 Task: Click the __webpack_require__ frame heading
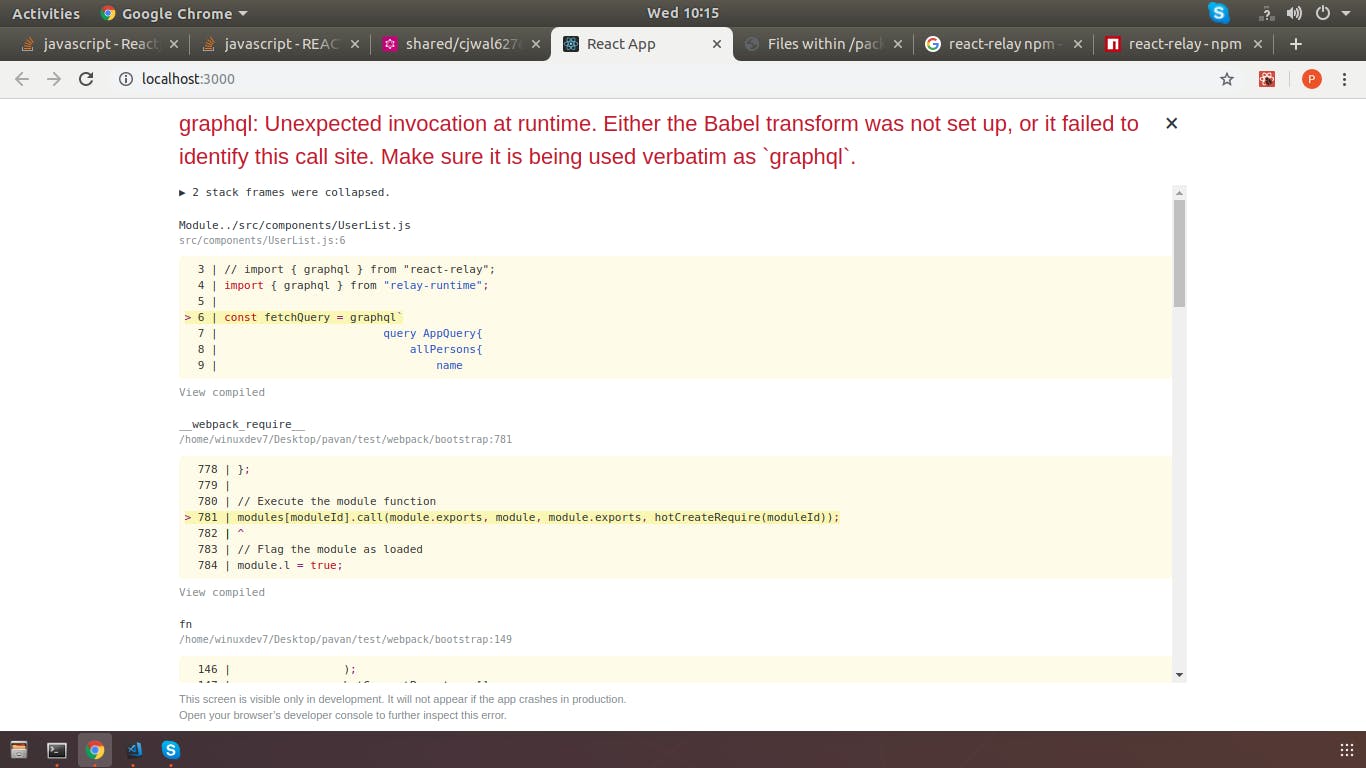click(x=241, y=424)
